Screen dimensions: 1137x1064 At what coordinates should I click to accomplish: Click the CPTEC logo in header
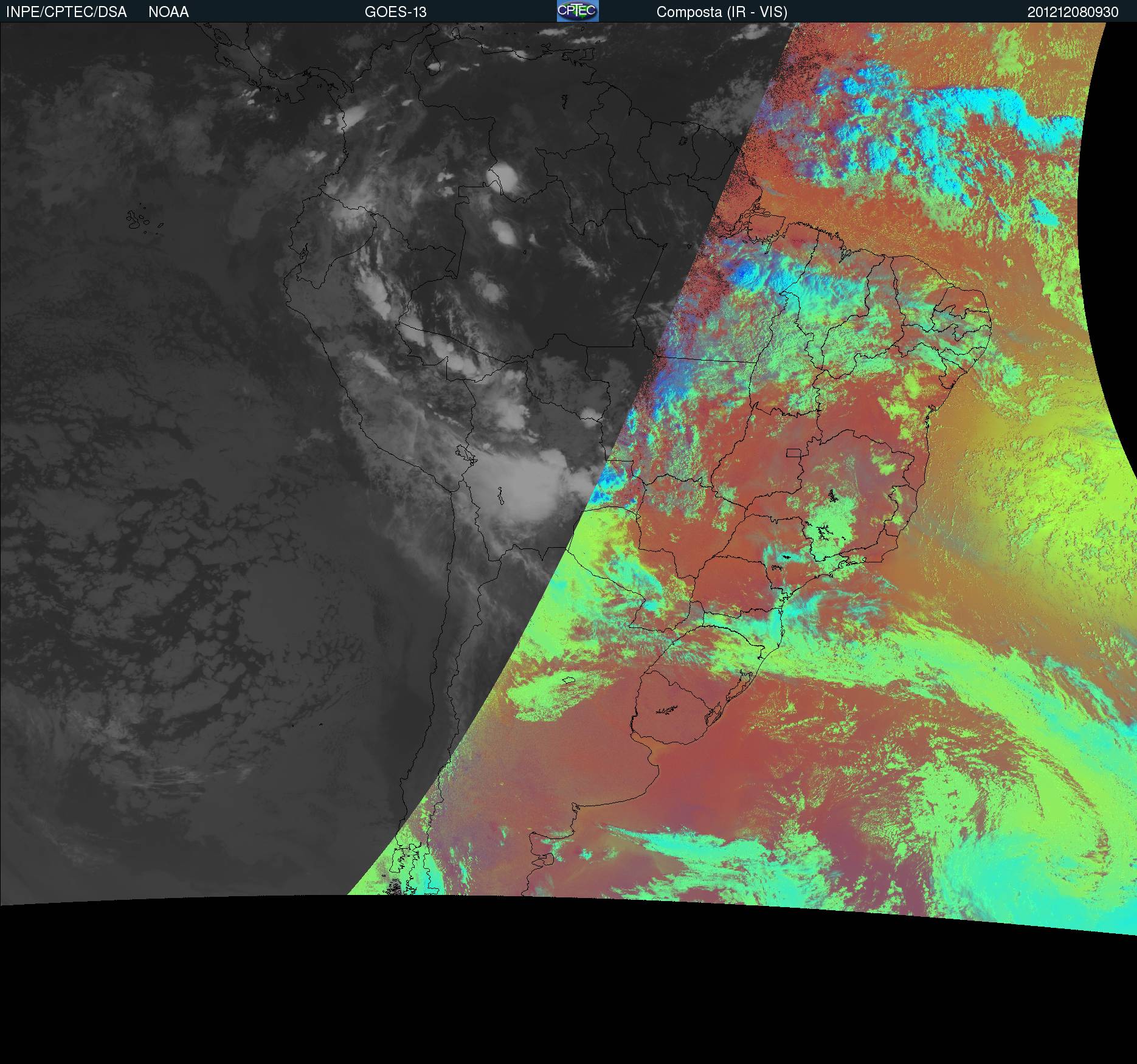(578, 11)
